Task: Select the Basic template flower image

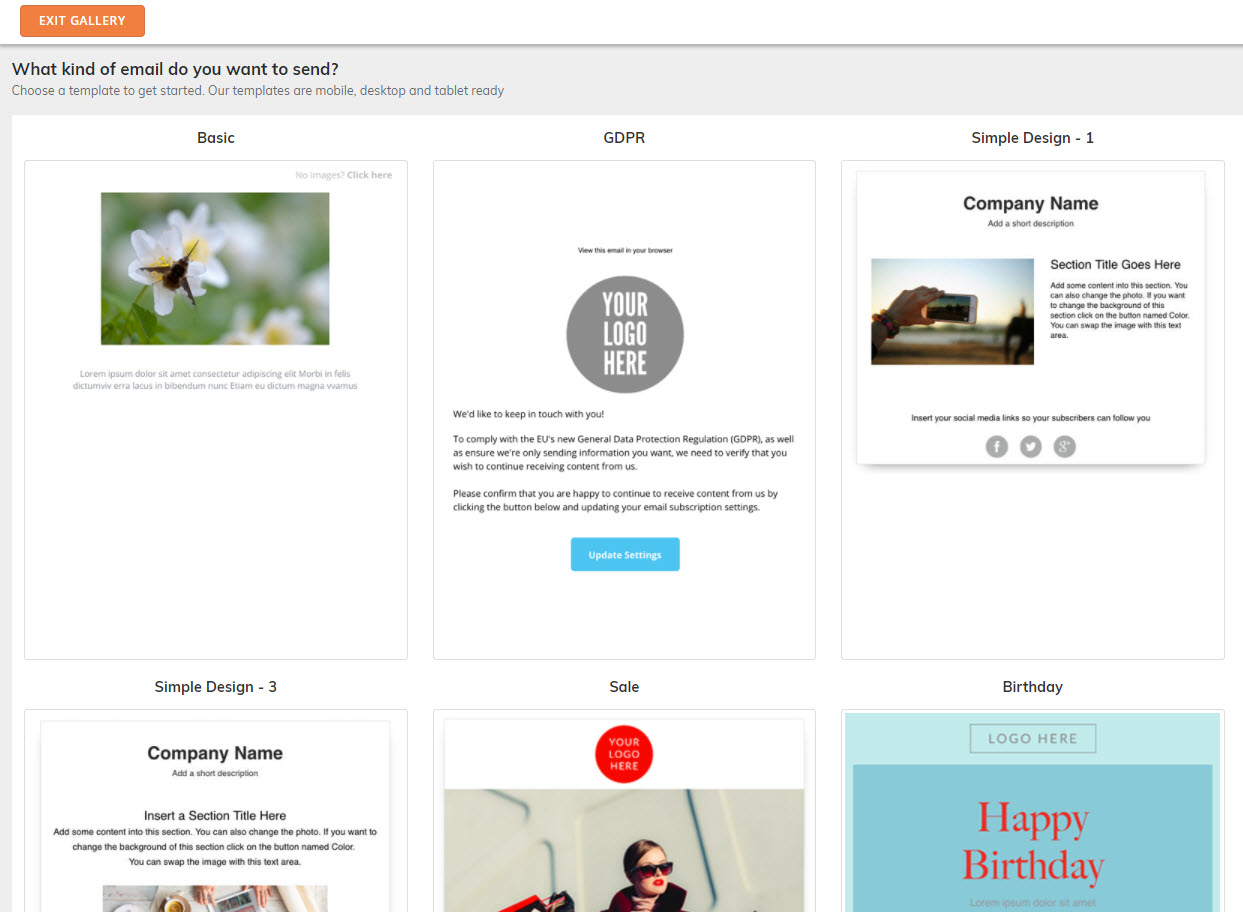Action: (x=215, y=269)
